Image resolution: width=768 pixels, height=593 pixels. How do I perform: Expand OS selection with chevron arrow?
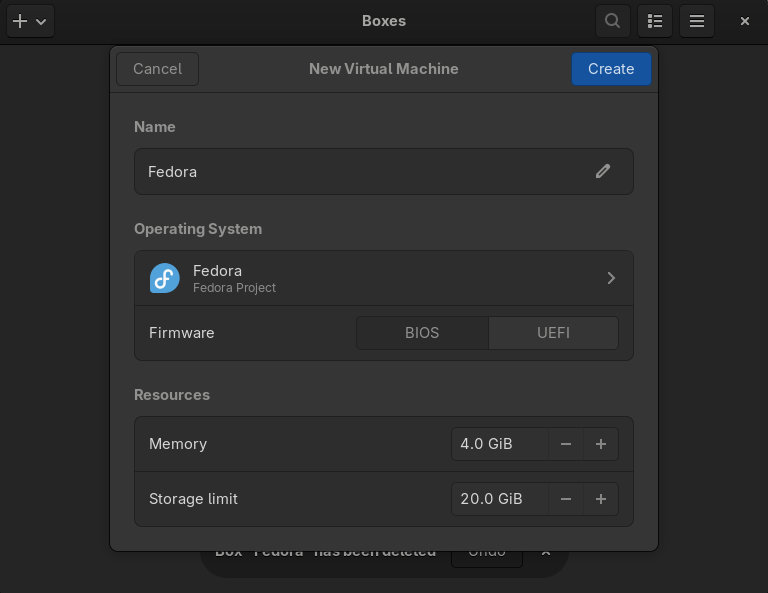(x=611, y=278)
